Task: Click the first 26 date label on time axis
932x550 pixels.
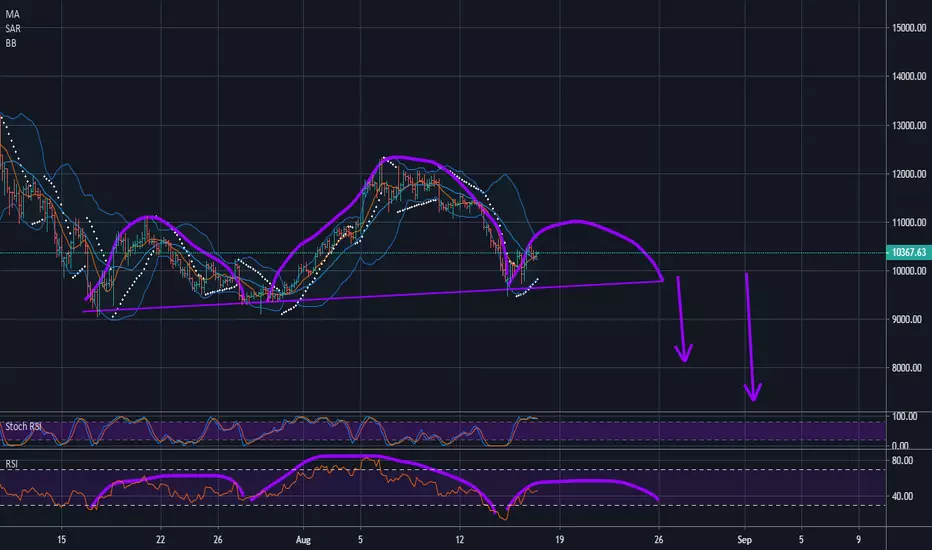Action: point(218,540)
